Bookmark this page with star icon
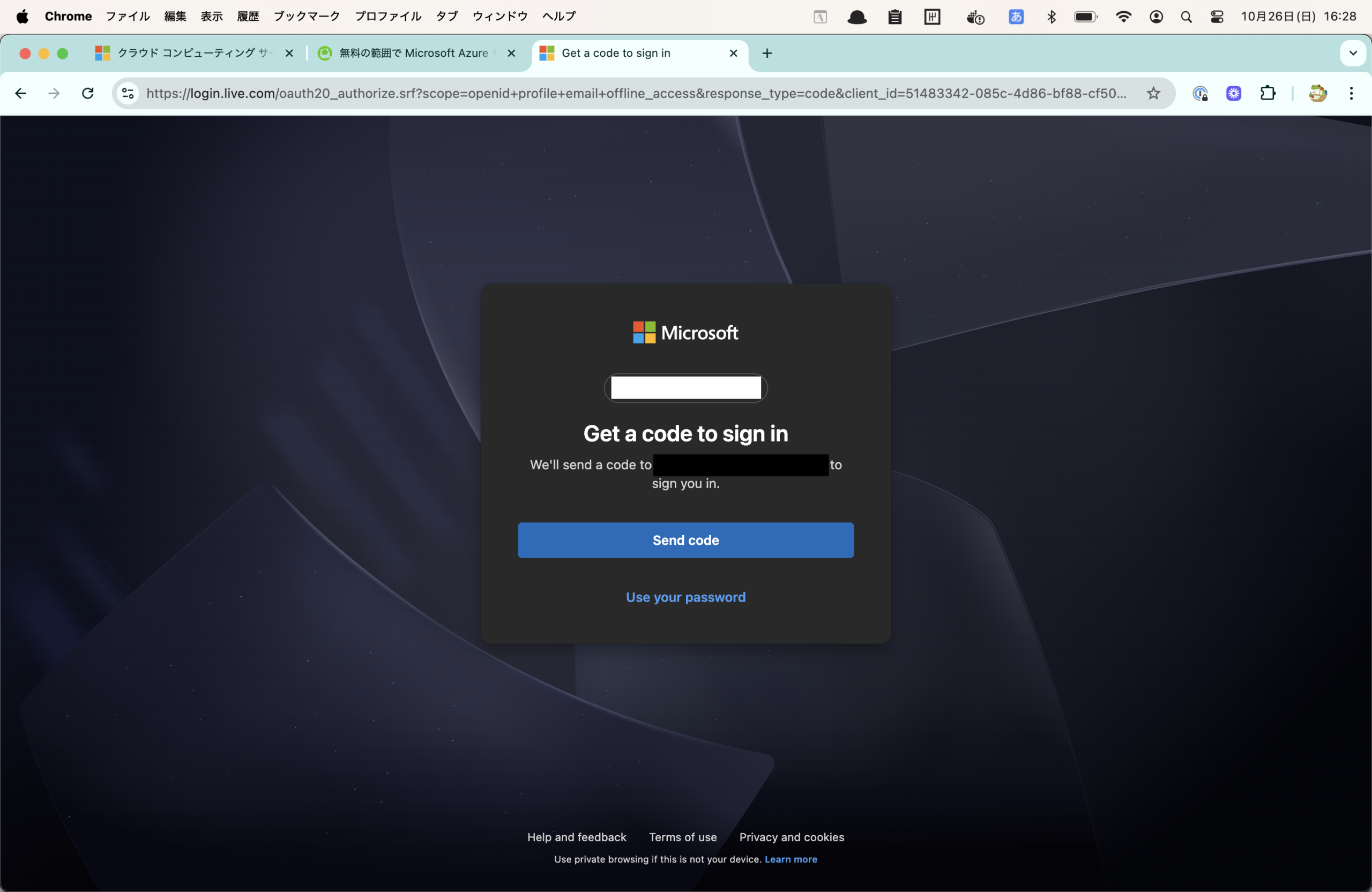This screenshot has width=1372, height=892. 1153,93
